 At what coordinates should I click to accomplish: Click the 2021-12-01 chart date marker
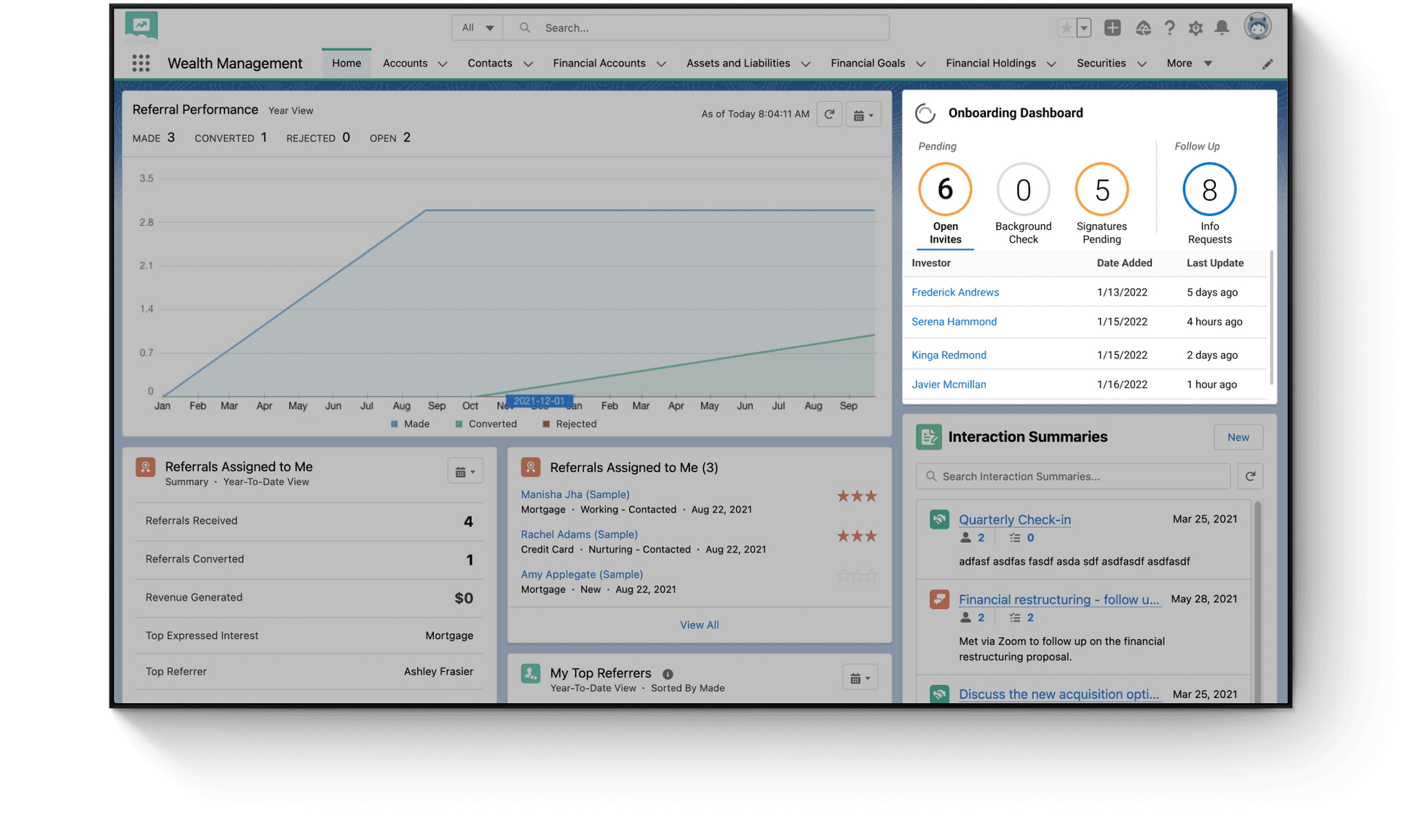tap(539, 401)
